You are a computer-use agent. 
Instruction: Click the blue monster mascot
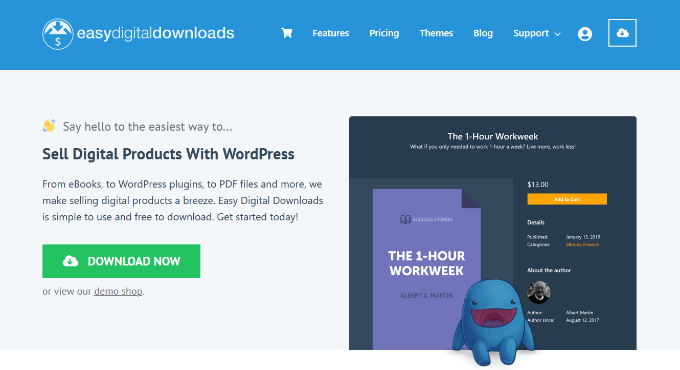pyautogui.click(x=493, y=322)
